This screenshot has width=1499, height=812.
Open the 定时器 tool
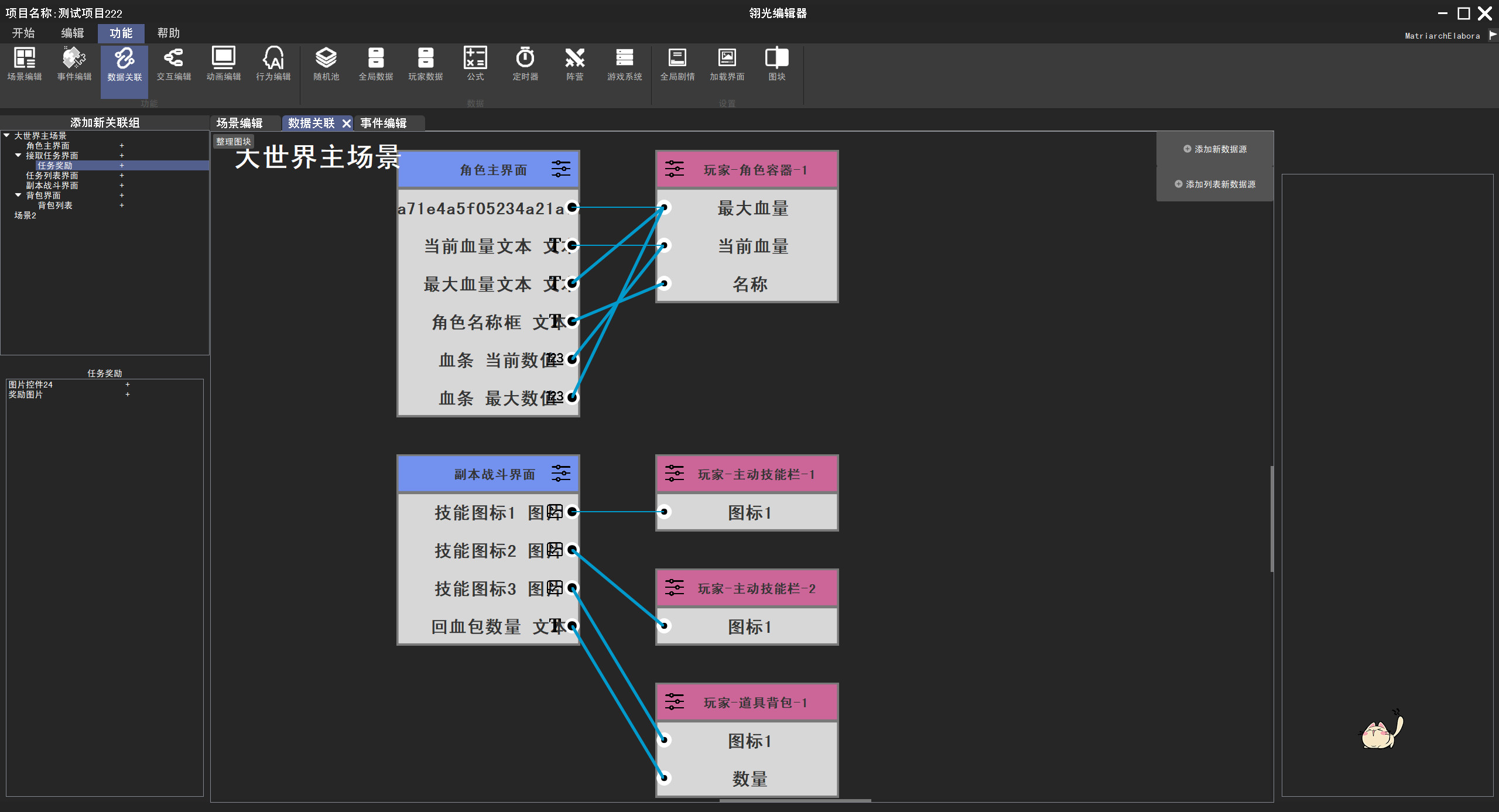[524, 63]
